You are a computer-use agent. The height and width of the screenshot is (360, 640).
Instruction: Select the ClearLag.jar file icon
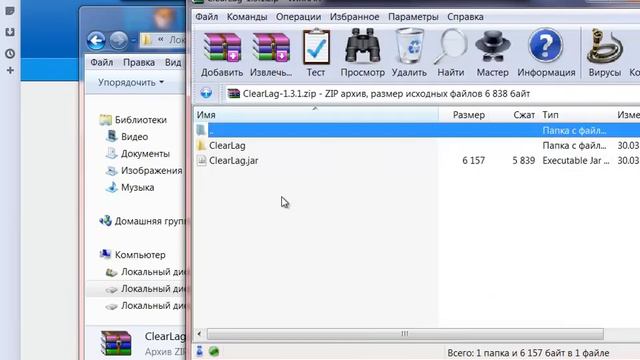coord(201,160)
